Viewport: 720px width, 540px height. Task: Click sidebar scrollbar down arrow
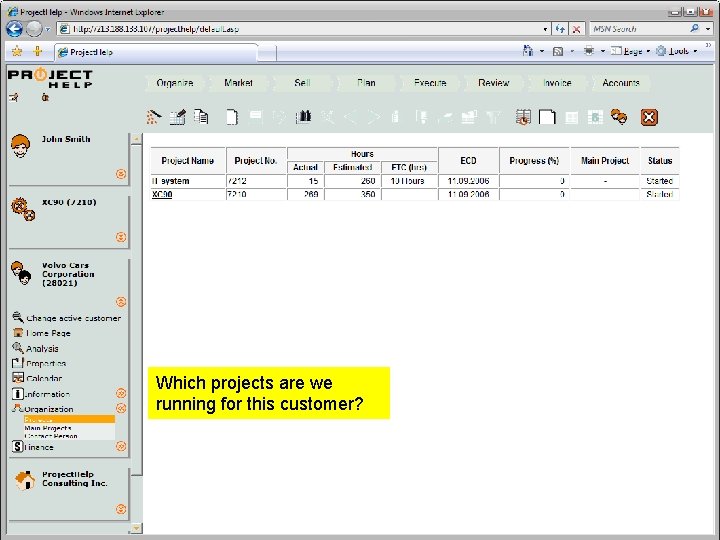pos(136,528)
